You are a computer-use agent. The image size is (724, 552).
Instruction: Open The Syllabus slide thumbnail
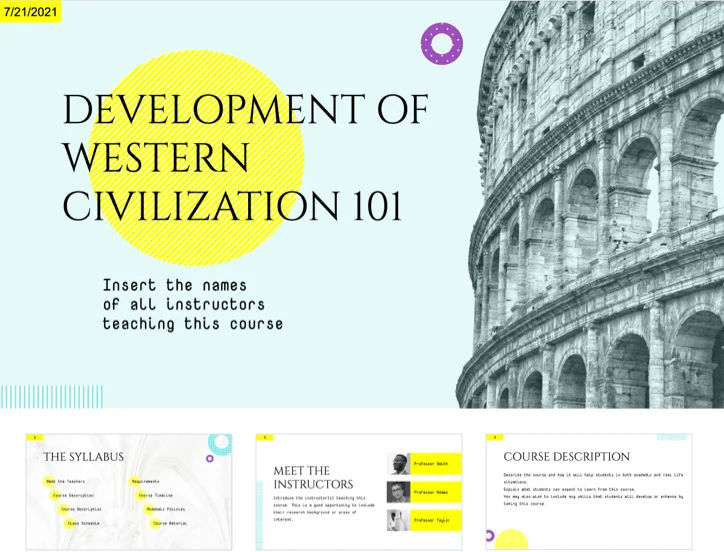point(129,491)
